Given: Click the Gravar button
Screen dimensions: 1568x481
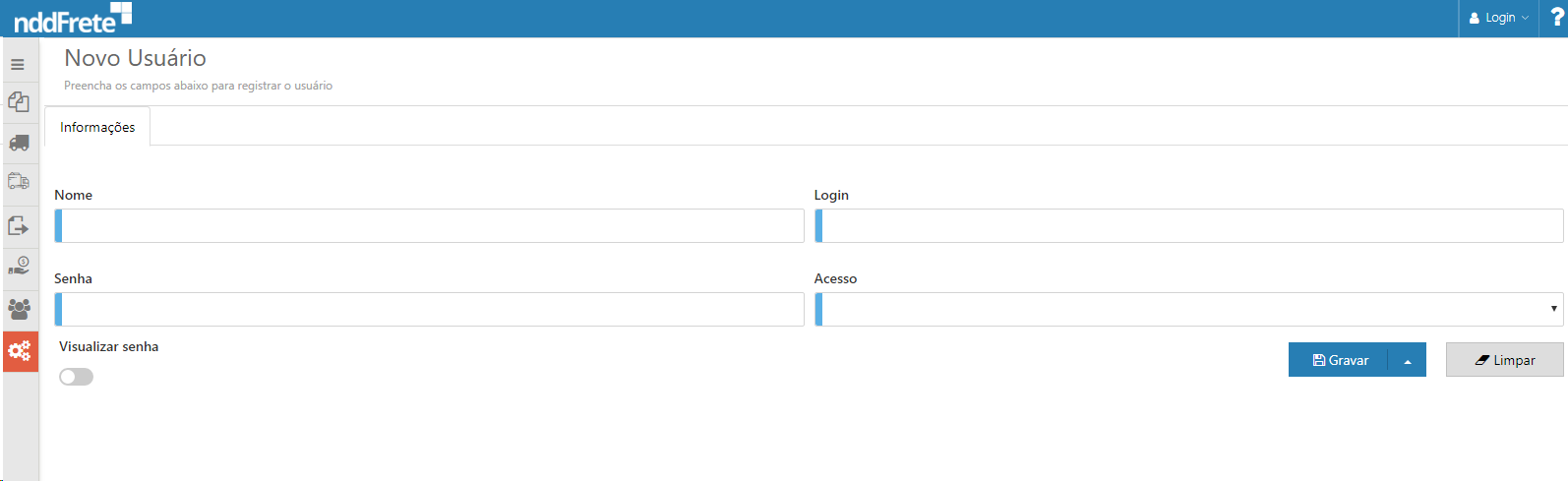Looking at the screenshot, I should coord(1339,360).
